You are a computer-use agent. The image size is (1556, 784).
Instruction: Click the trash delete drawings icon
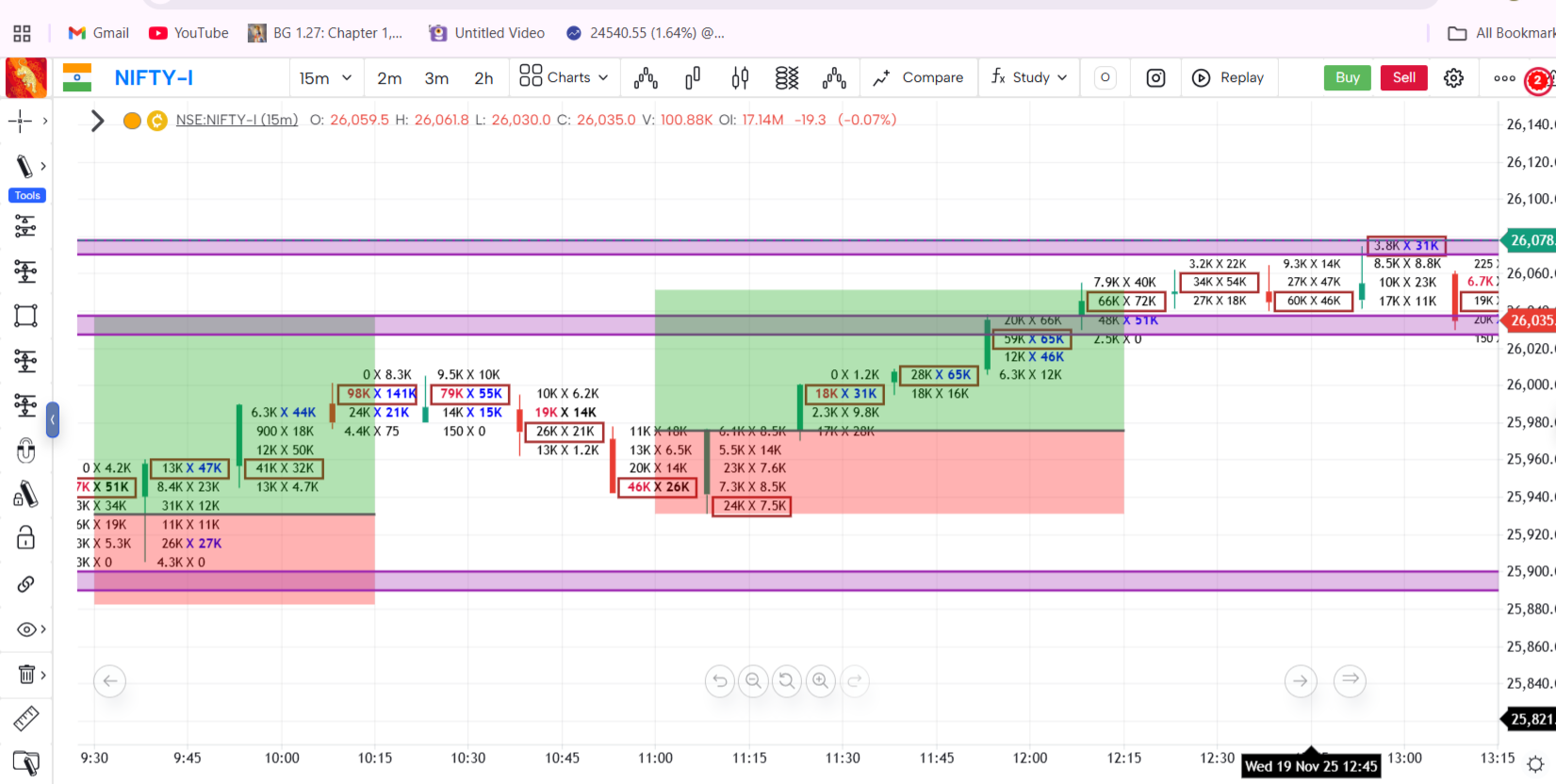coord(25,675)
